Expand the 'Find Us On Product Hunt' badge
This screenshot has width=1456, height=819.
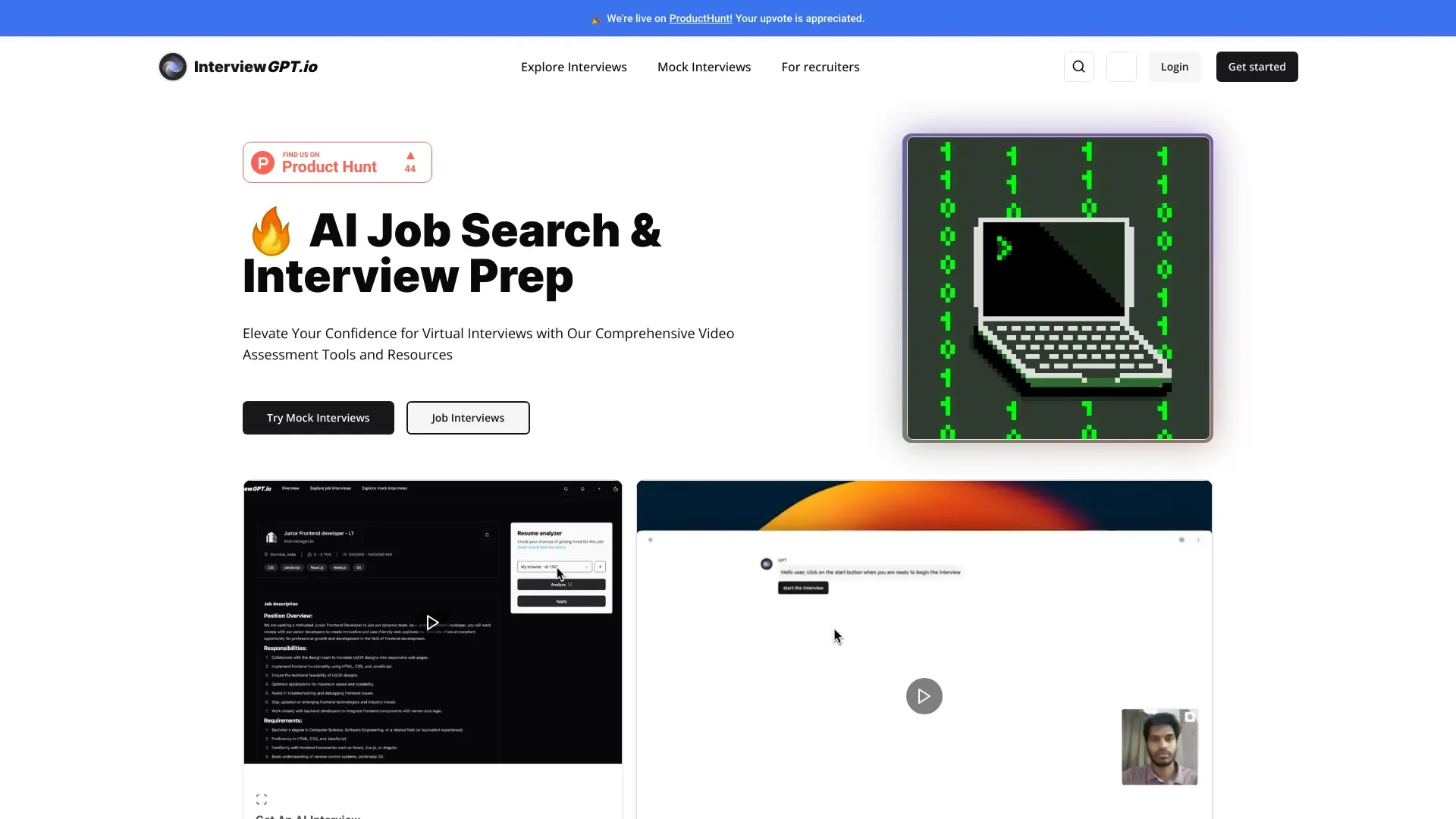tap(338, 162)
